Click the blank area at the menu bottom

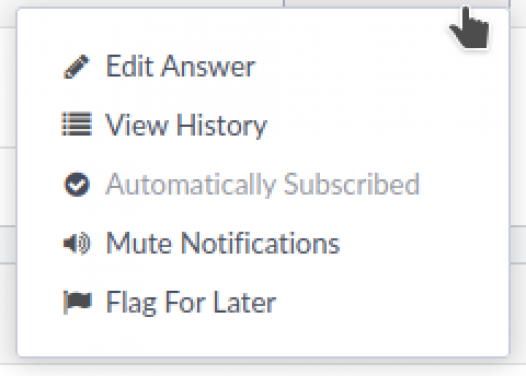pos(263,337)
